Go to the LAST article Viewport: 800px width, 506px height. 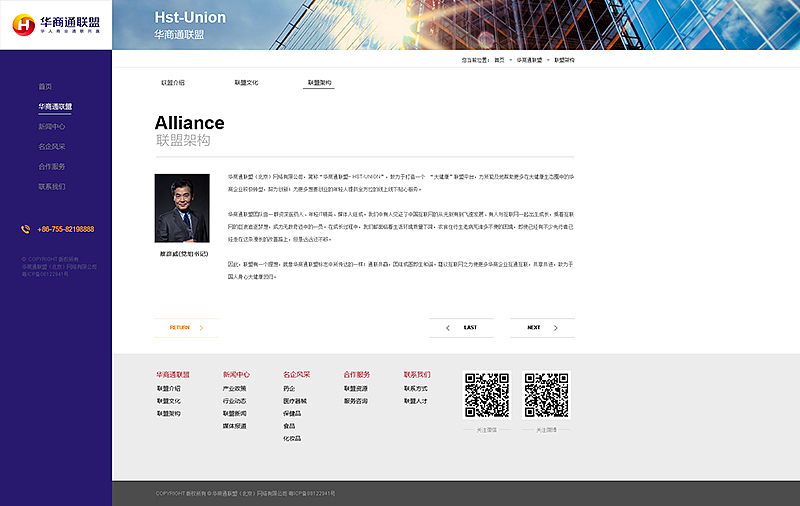point(461,328)
